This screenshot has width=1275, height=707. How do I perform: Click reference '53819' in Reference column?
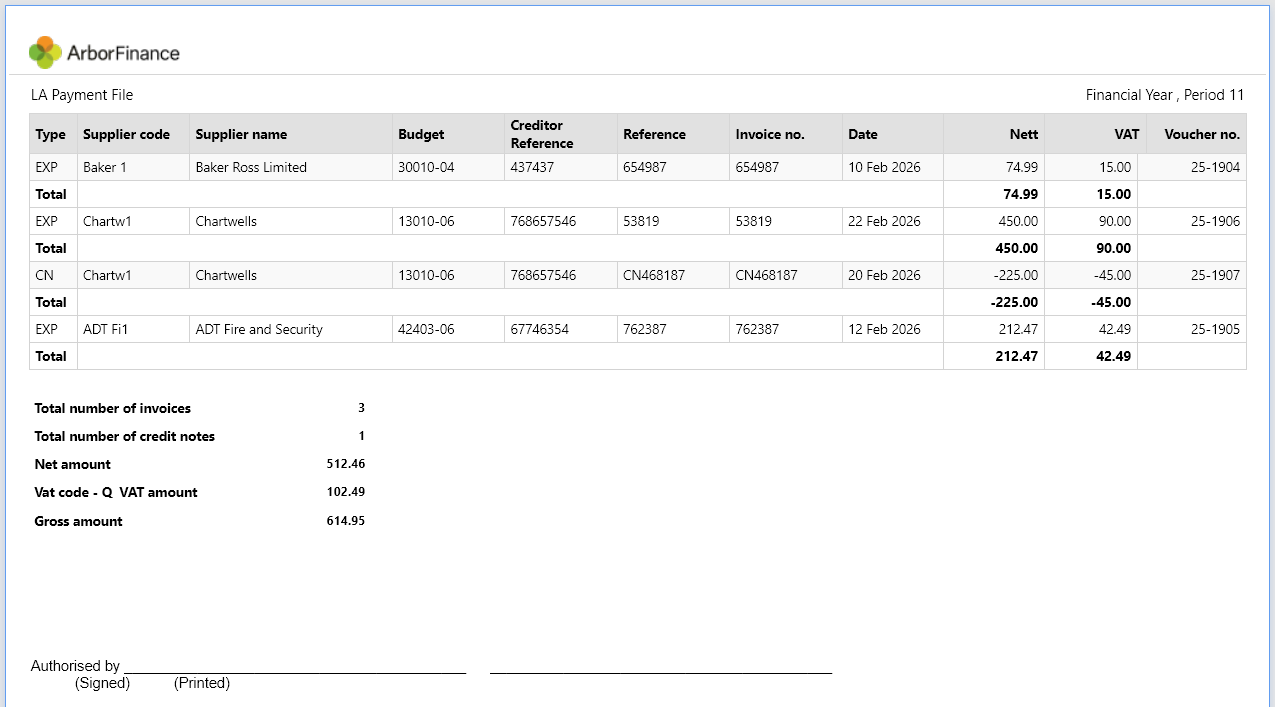(x=641, y=221)
